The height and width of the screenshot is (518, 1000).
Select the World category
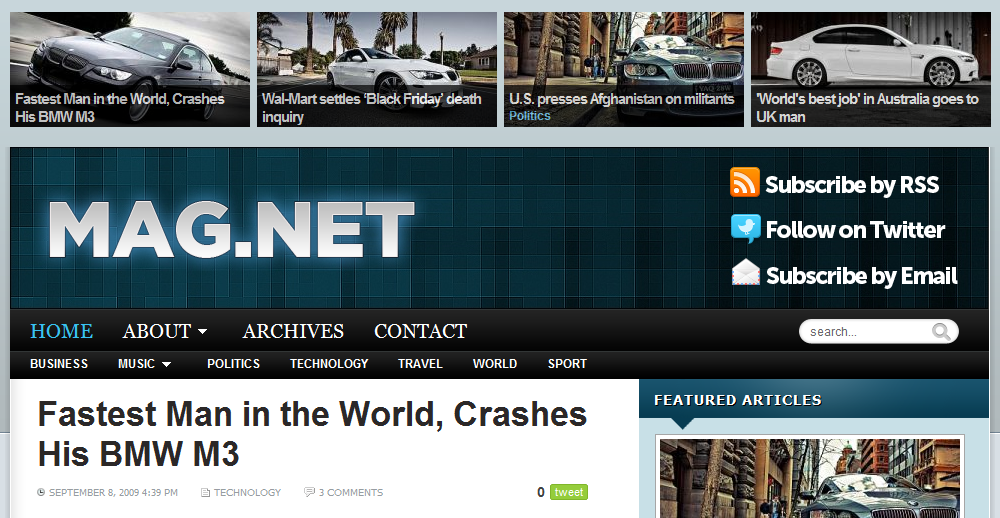click(495, 364)
